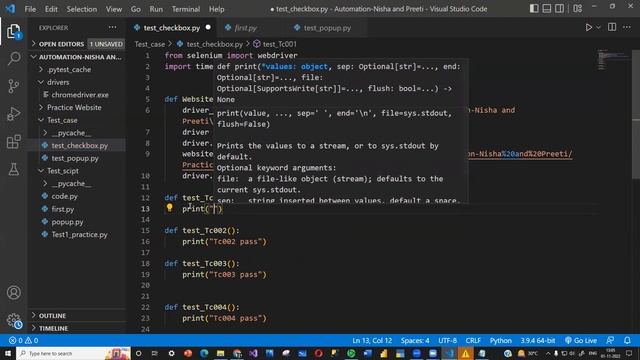Image resolution: width=640 pixels, height=360 pixels.
Task: Change UTF-8 file encoding
Action: [x=447, y=340]
